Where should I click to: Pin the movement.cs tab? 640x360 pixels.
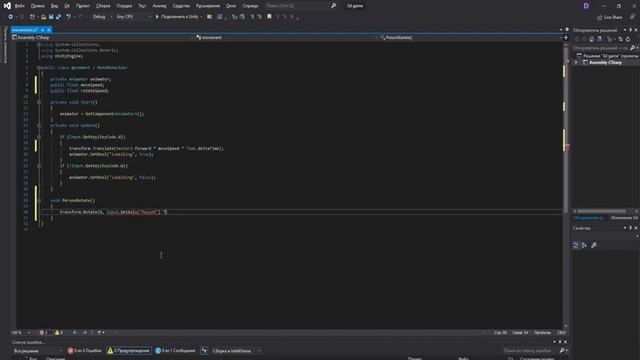pyautogui.click(x=42, y=30)
